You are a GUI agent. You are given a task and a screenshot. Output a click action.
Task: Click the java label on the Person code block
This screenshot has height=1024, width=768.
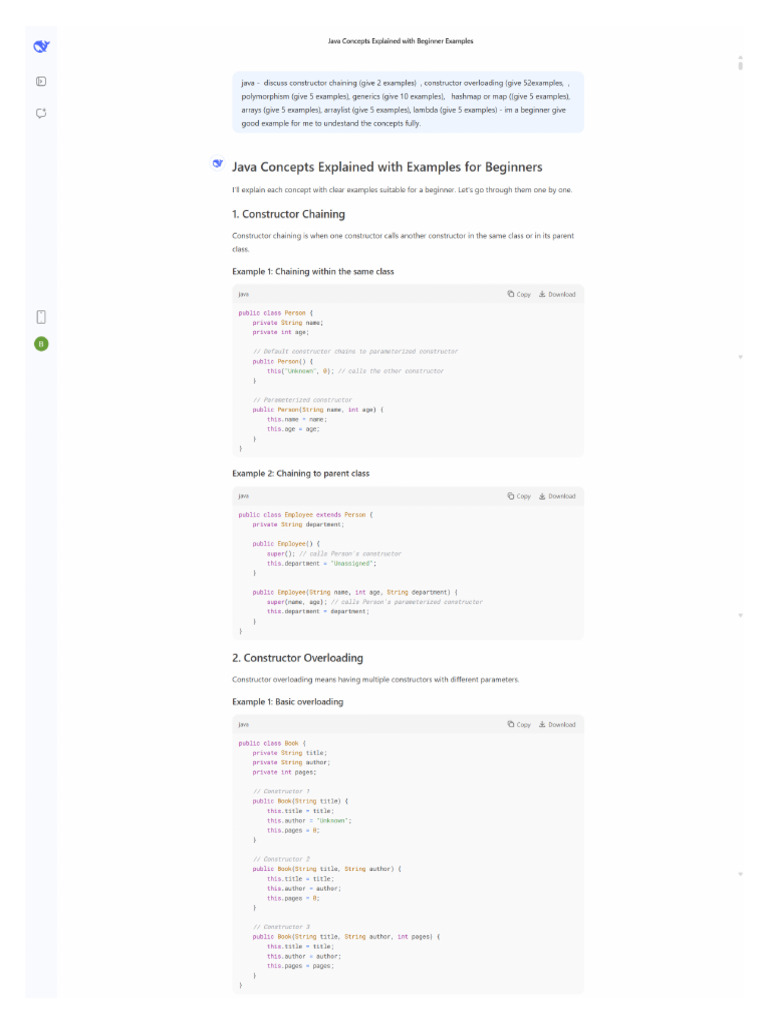243,294
